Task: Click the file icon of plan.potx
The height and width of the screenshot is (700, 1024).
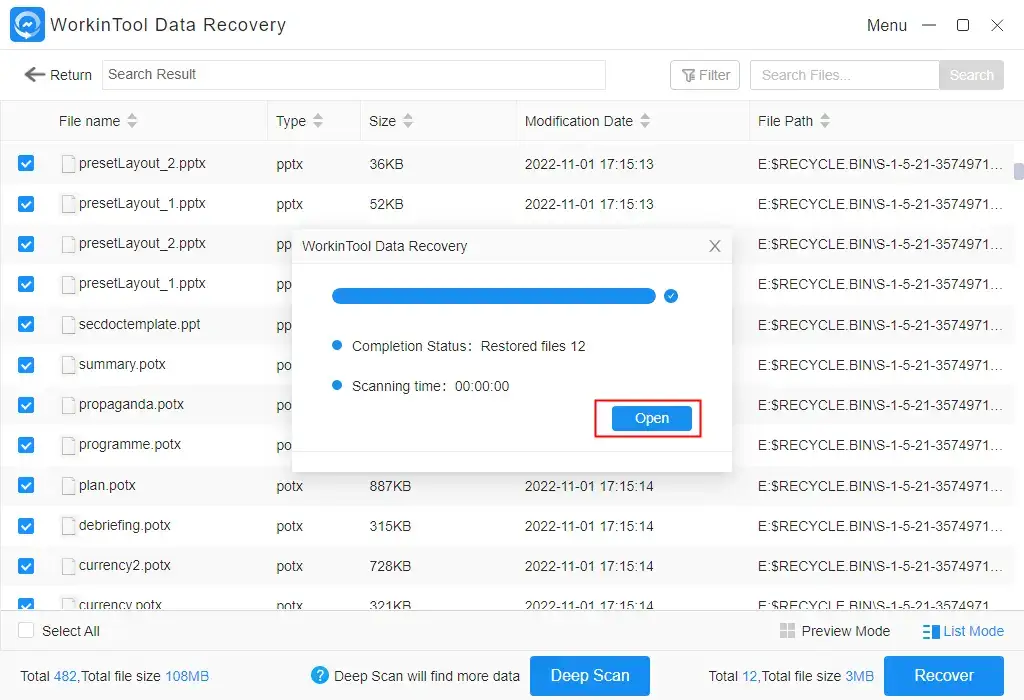Action: point(68,486)
